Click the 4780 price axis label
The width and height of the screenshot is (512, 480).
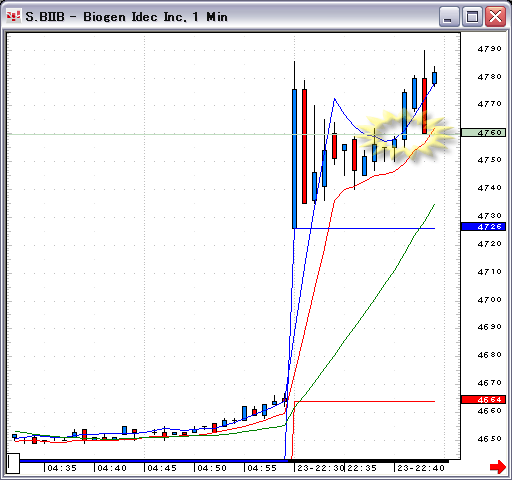[x=489, y=77]
